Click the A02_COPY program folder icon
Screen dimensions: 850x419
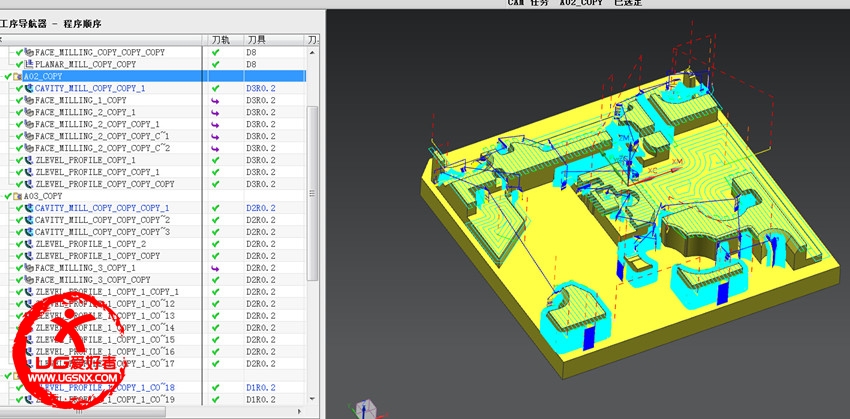pos(18,76)
